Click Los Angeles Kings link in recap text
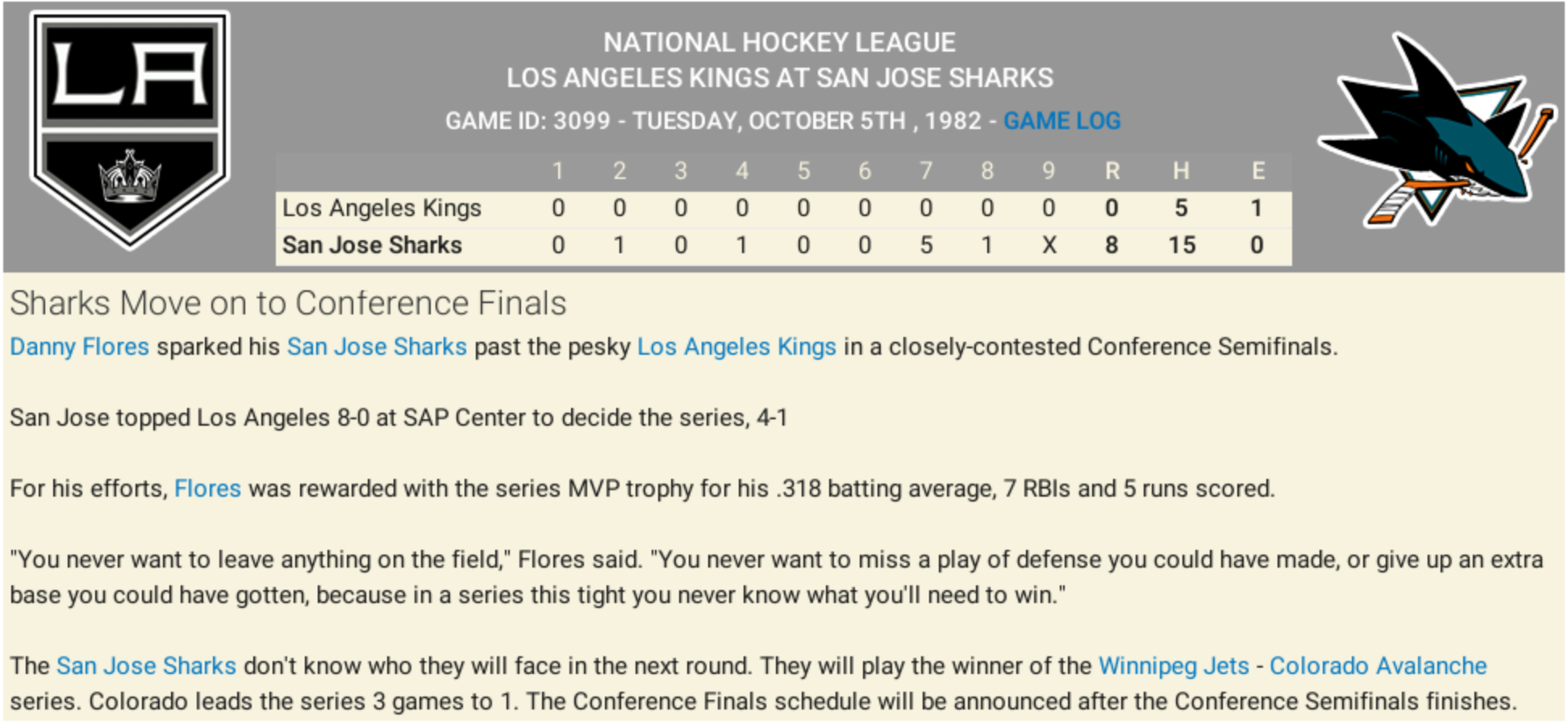 click(736, 347)
